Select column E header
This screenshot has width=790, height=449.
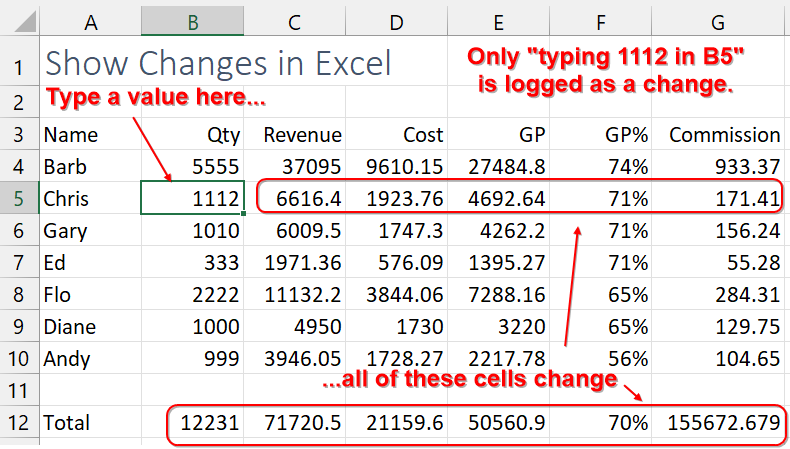[x=499, y=20]
